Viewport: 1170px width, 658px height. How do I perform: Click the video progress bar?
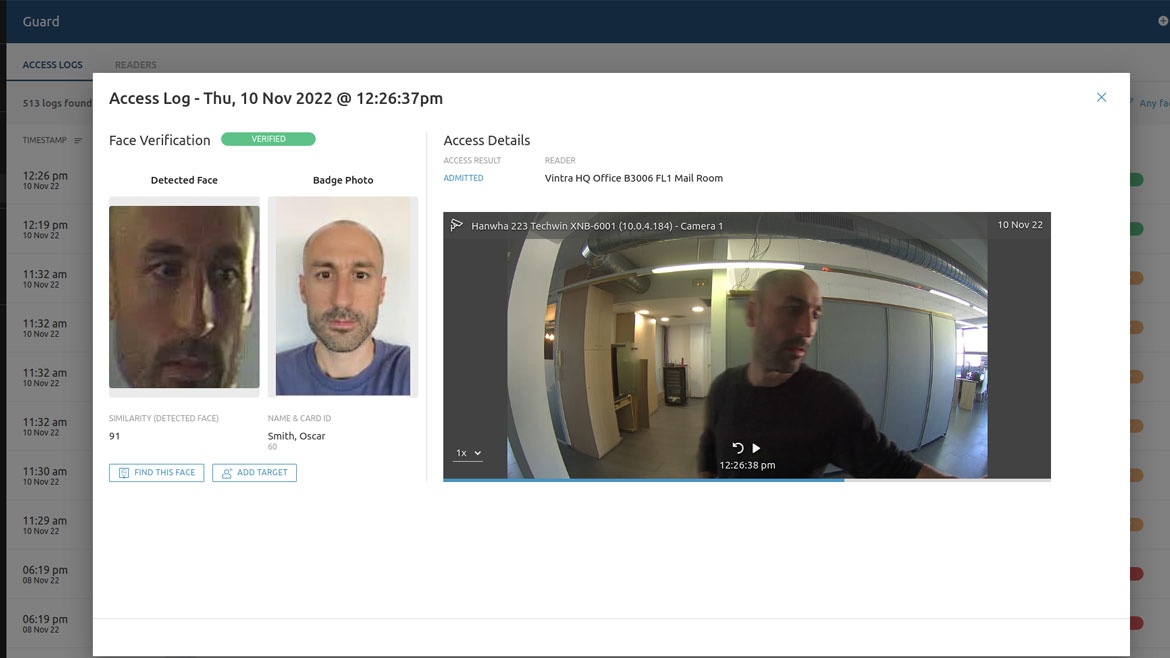point(746,480)
